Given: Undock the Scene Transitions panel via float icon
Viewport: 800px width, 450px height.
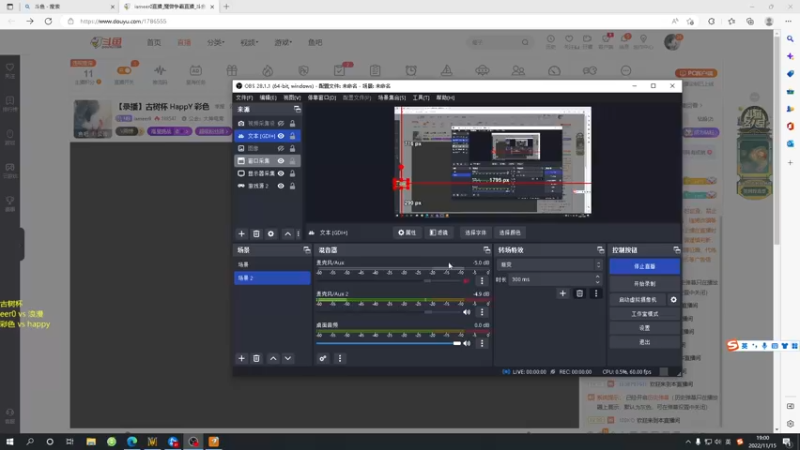Looking at the screenshot, I should coord(601,250).
